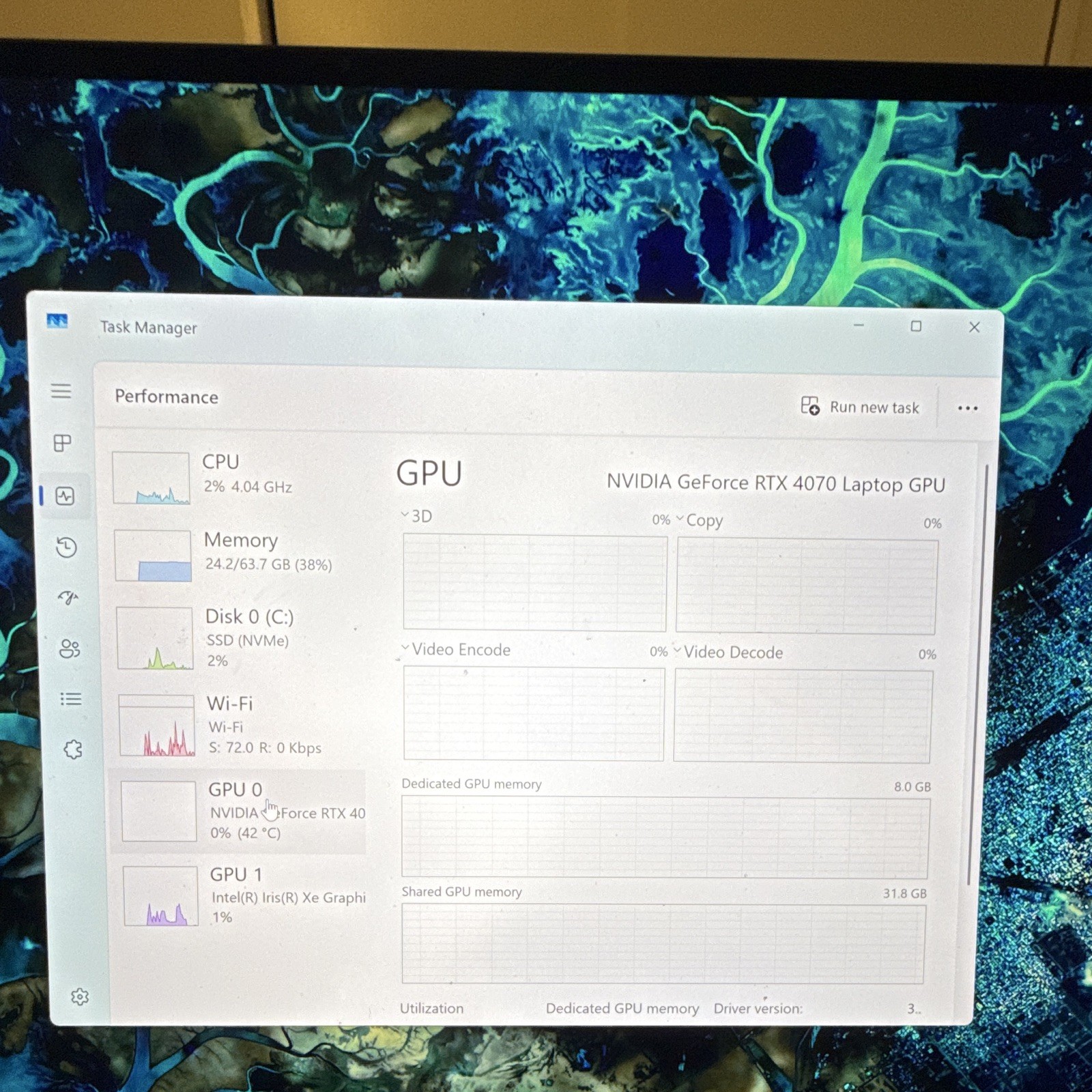
Task: Open the hamburger navigation menu
Action: (x=61, y=391)
